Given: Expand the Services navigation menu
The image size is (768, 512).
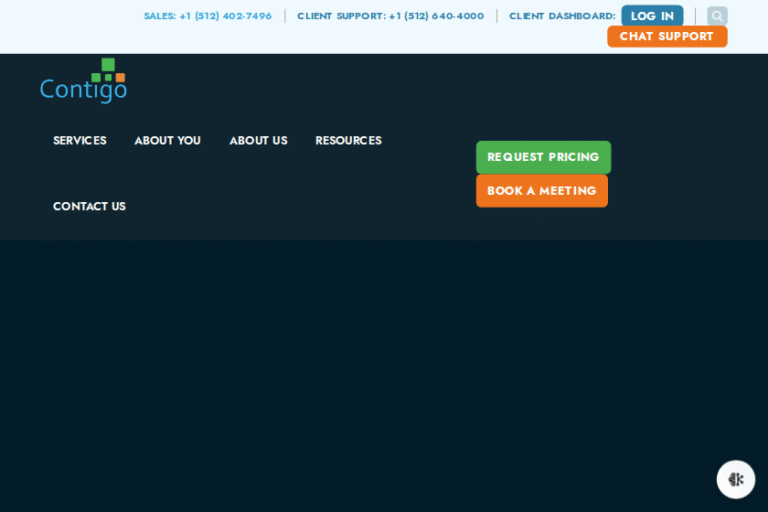Looking at the screenshot, I should coord(80,141).
